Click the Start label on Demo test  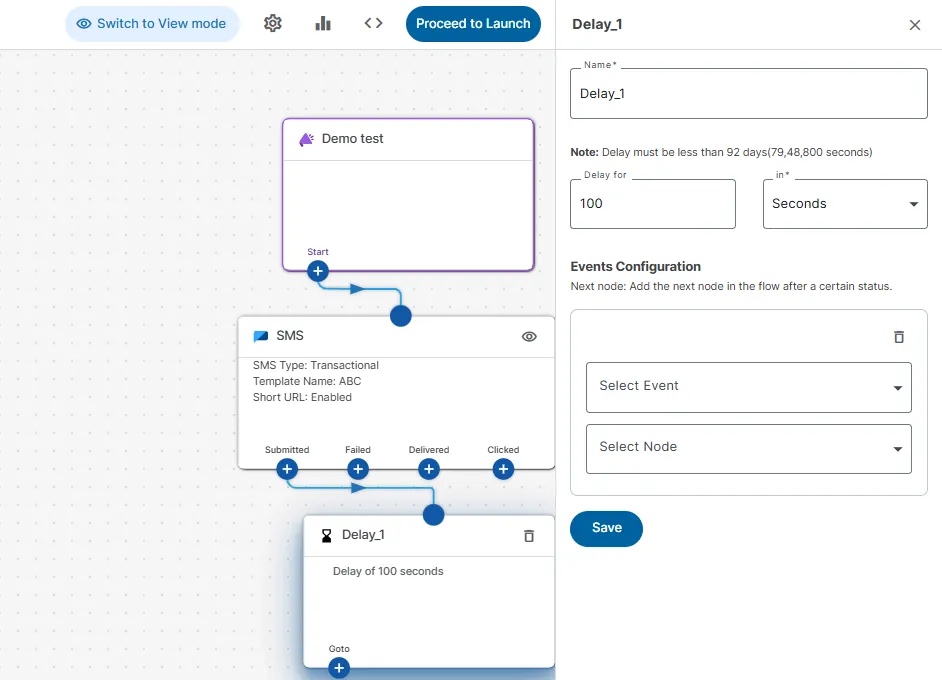point(318,252)
